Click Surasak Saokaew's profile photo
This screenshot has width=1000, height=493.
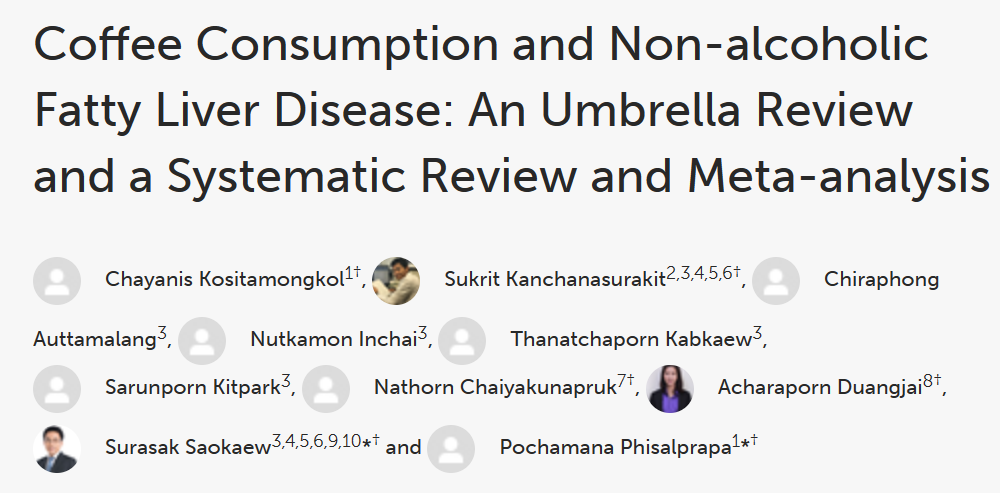coord(57,448)
